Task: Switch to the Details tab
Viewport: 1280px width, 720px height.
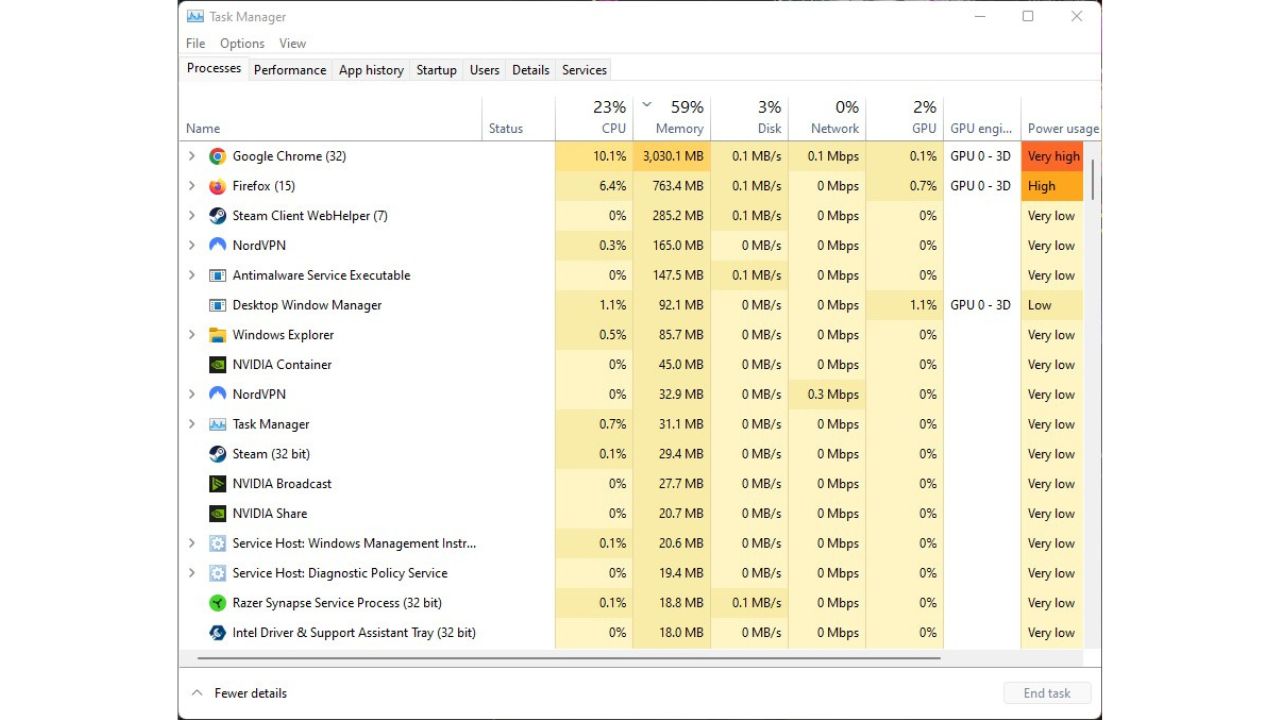Action: [x=530, y=70]
